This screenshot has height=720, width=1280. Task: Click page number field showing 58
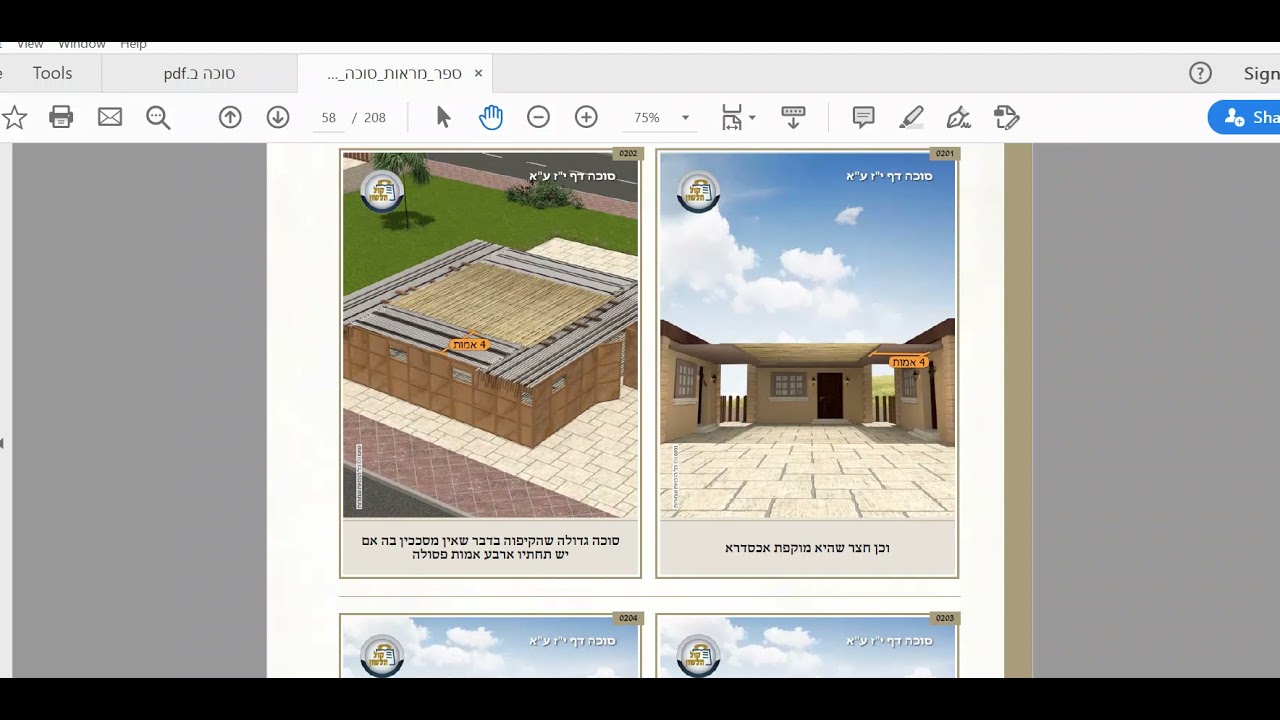(328, 118)
